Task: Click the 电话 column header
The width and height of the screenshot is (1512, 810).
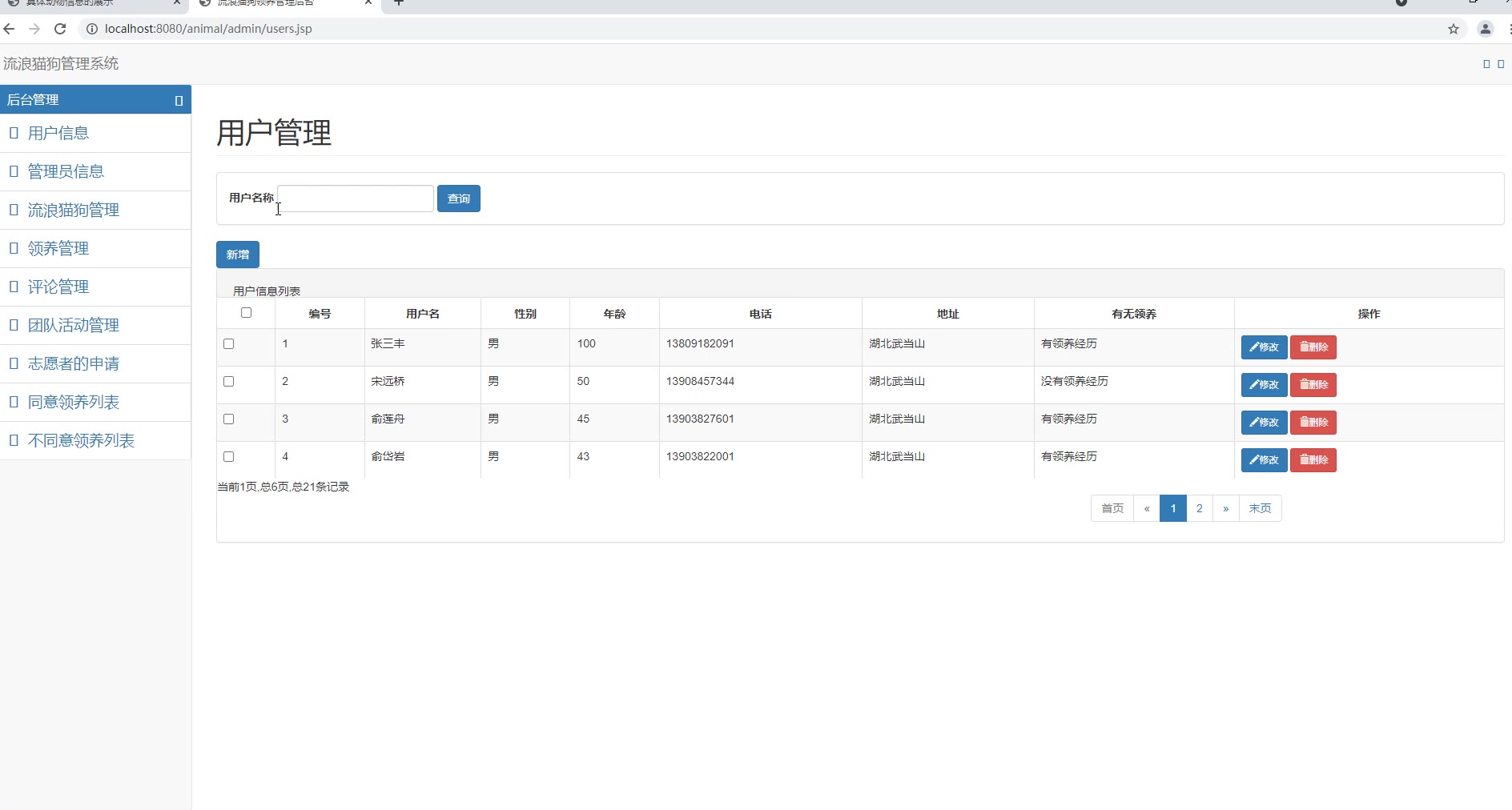Action: click(x=761, y=314)
